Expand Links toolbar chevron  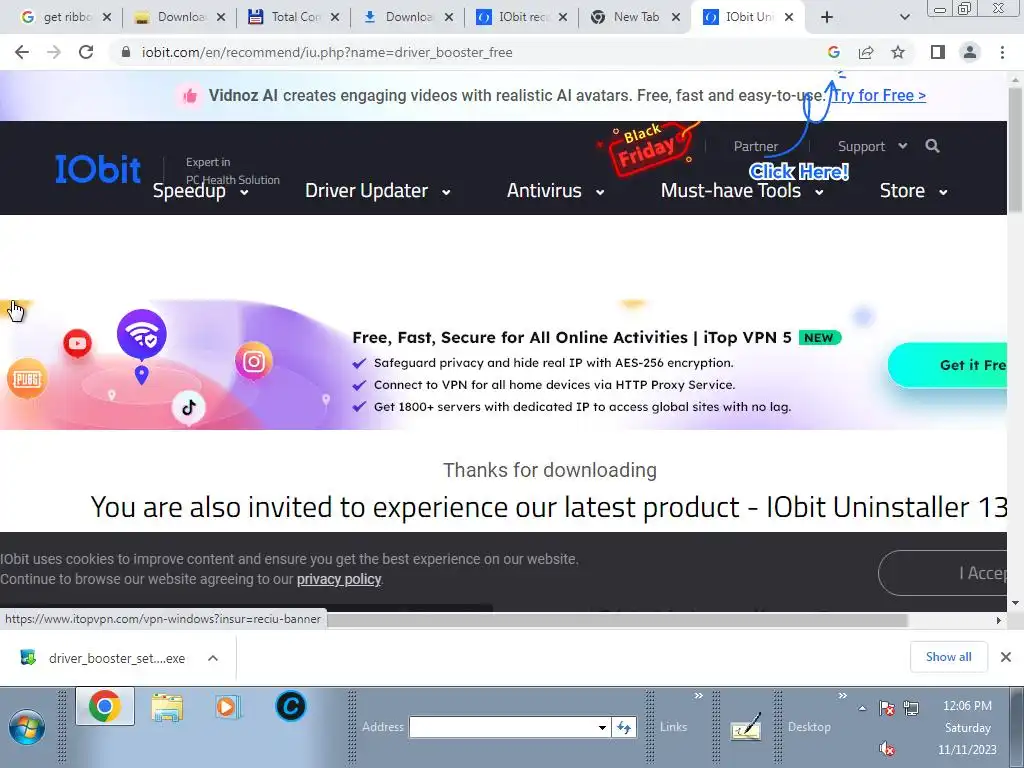click(x=698, y=696)
